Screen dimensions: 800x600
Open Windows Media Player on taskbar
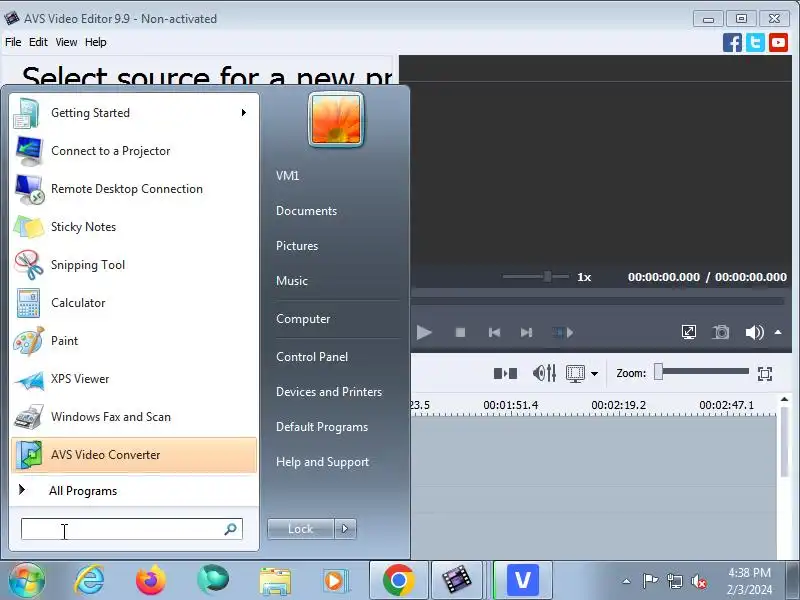[x=335, y=581]
